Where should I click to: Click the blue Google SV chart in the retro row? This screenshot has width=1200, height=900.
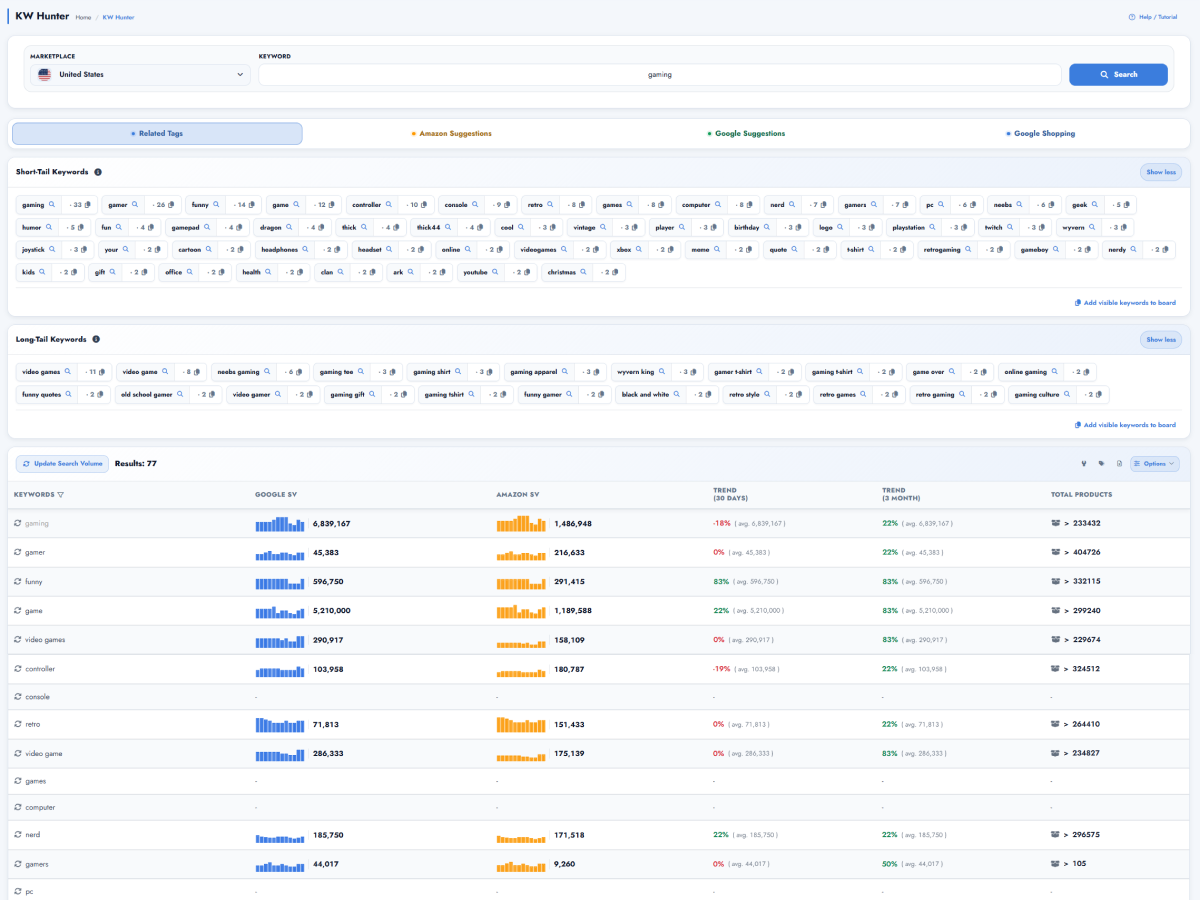(280, 724)
